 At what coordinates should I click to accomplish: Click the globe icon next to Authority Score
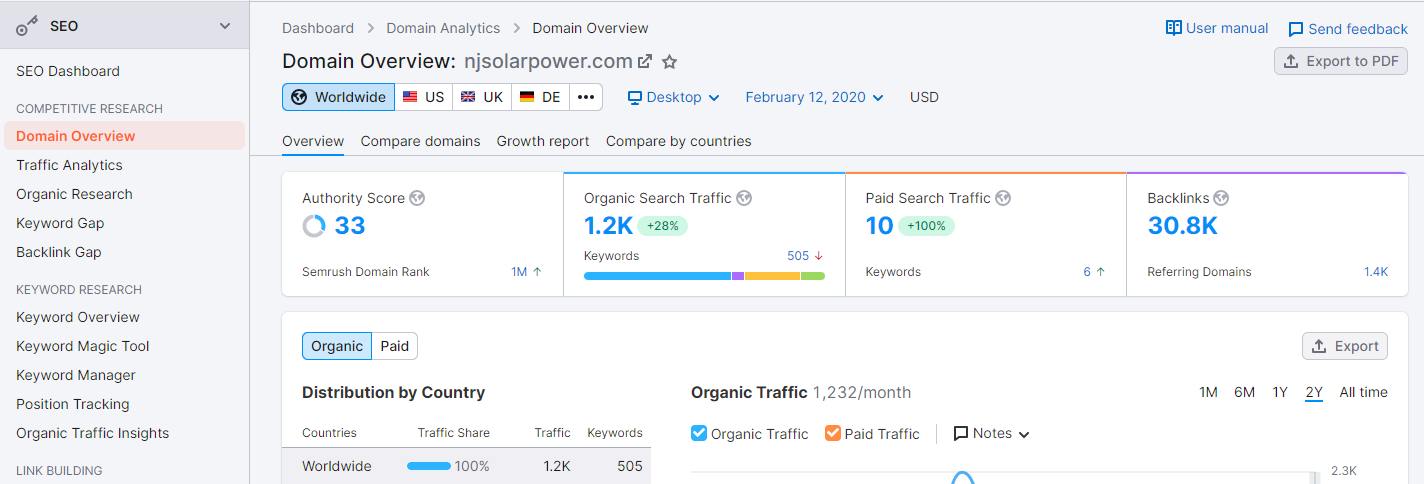pyautogui.click(x=417, y=198)
